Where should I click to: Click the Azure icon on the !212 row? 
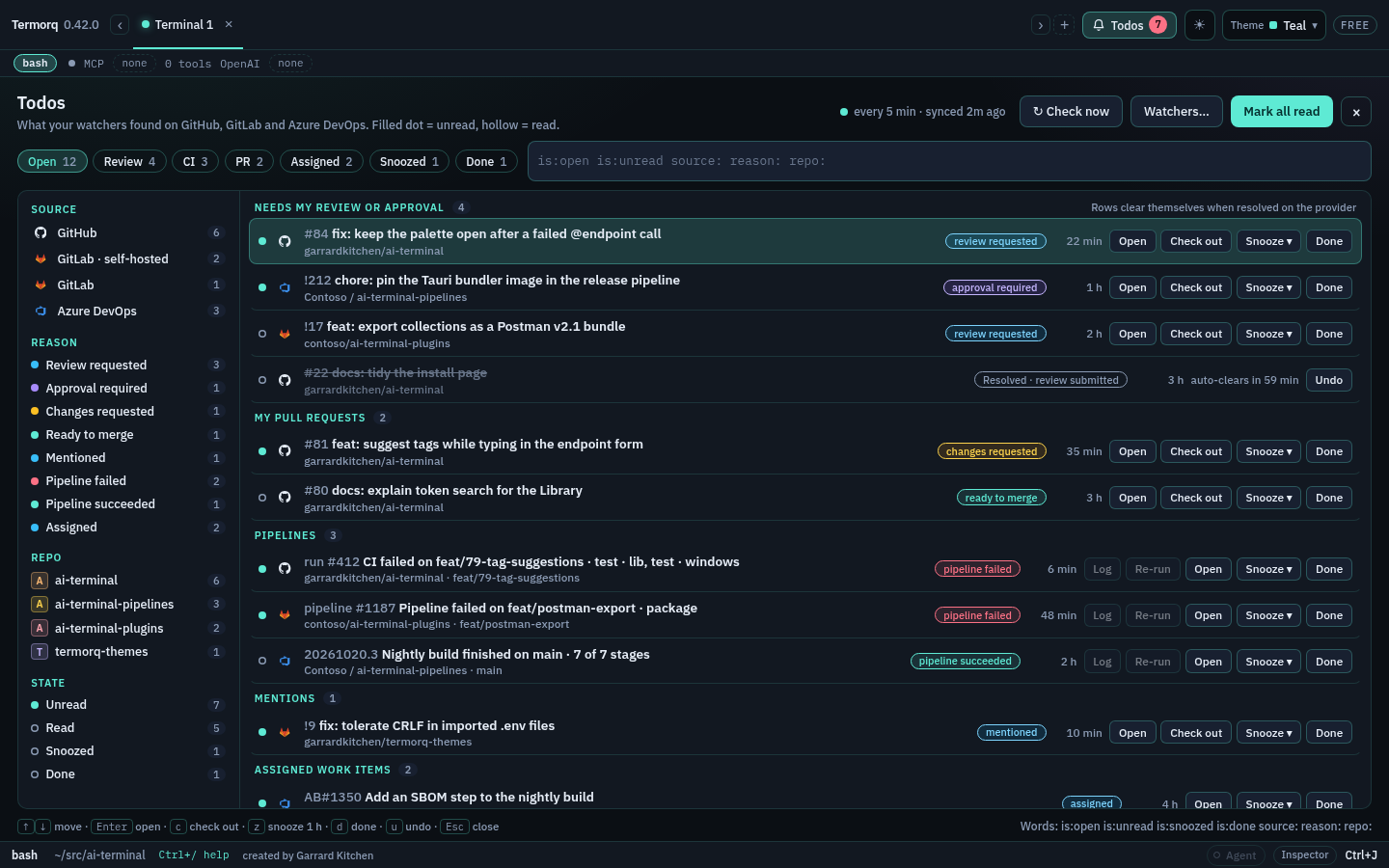point(285,287)
